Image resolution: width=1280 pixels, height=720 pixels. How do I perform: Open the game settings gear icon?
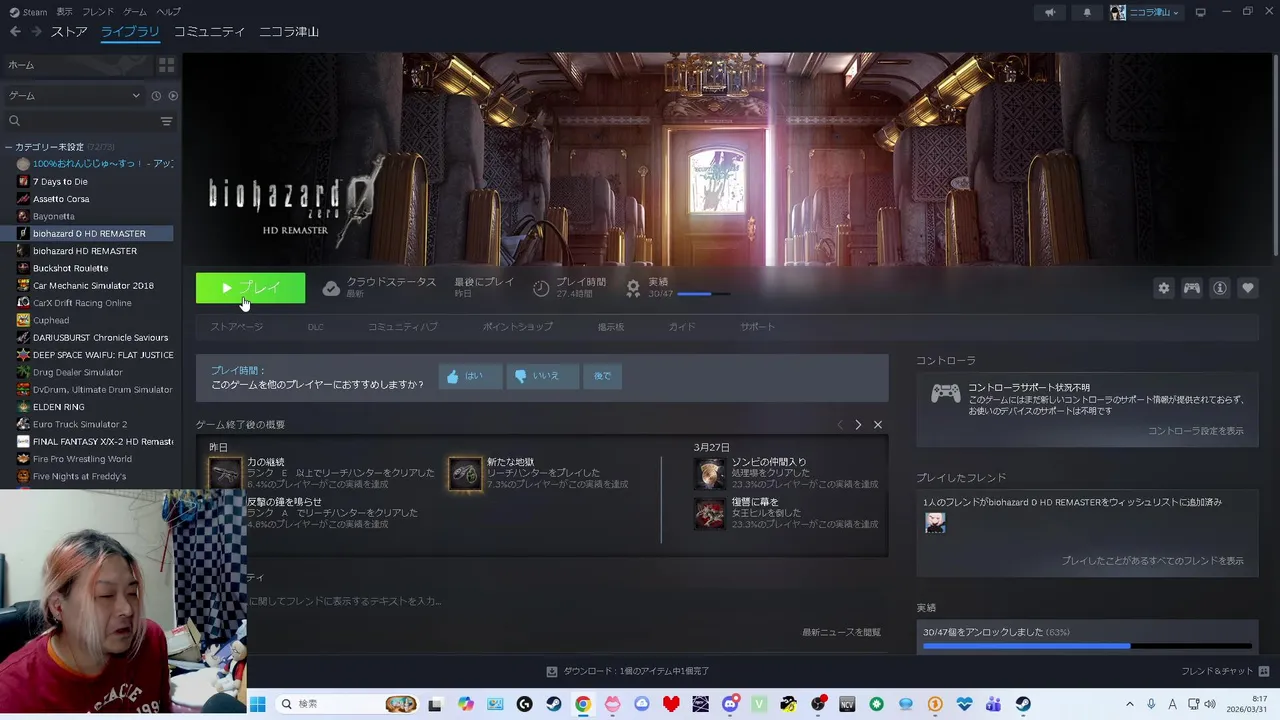[1163, 288]
